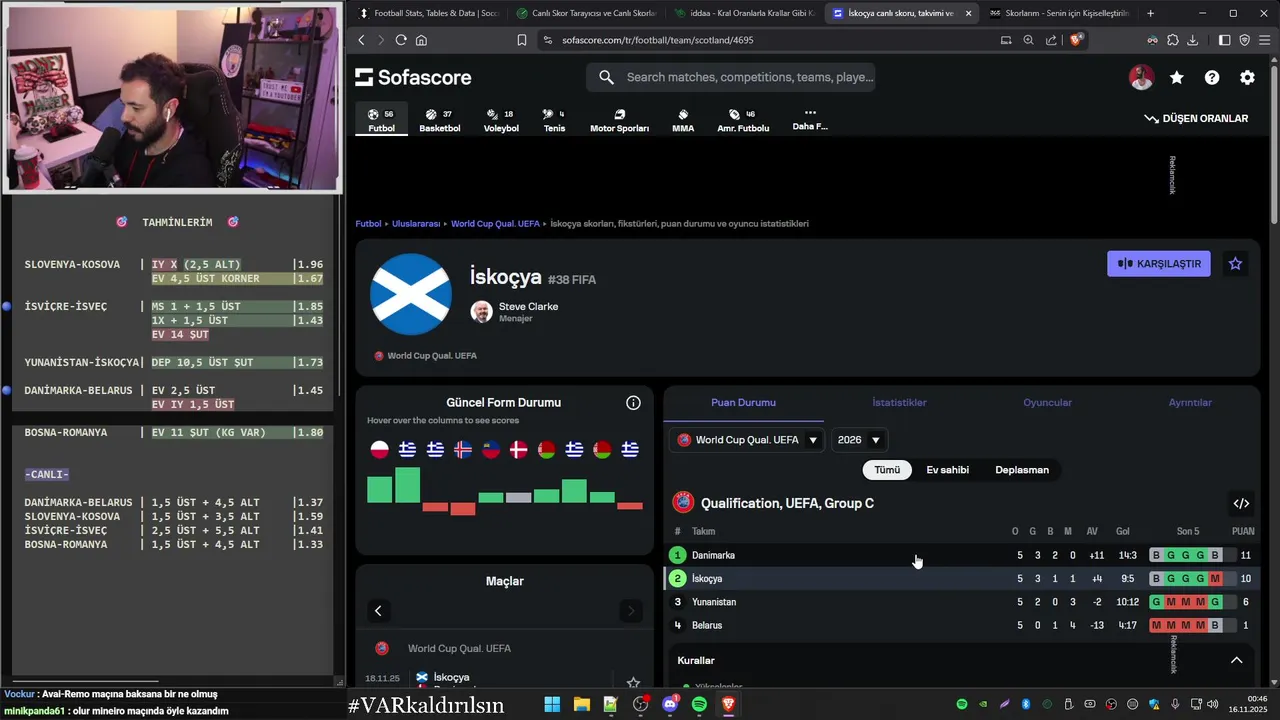1280x720 pixels.
Task: Open the Amr. Futbolu category
Action: (743, 120)
